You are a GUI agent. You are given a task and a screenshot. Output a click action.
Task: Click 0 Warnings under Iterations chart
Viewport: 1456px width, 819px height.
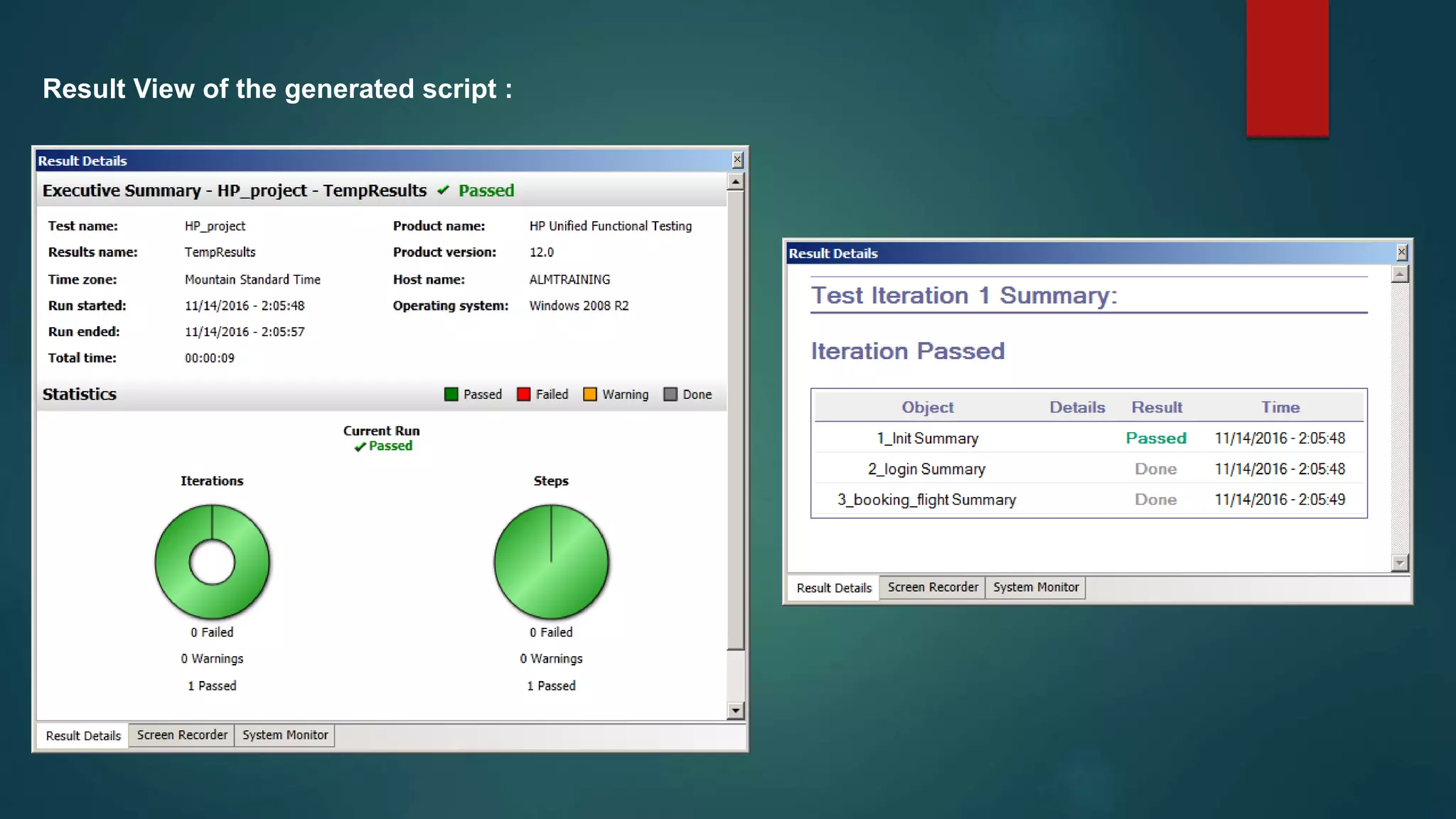(212, 659)
